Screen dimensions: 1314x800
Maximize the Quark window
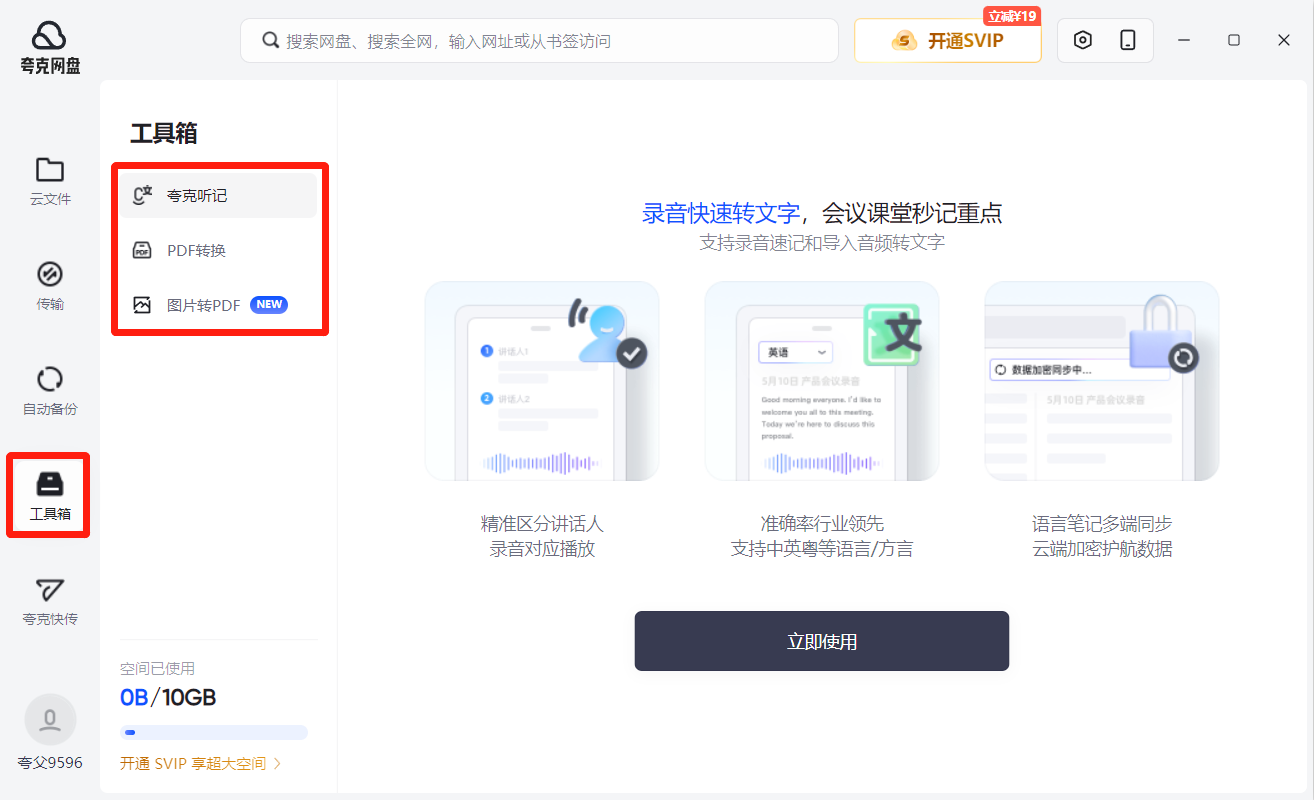[1234, 40]
